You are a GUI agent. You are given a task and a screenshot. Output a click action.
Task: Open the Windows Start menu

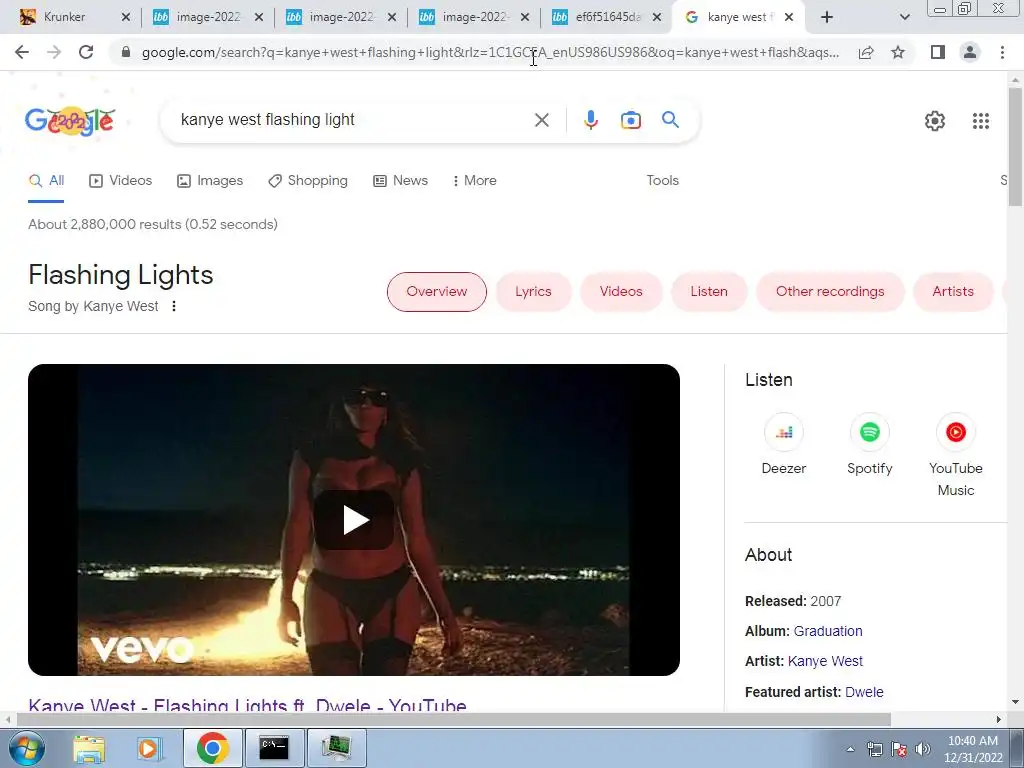[27, 748]
